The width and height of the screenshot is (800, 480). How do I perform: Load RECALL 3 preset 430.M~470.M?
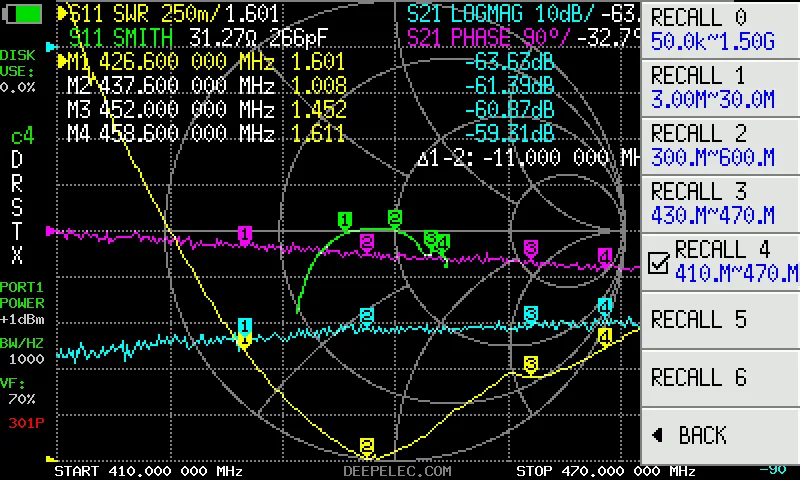pos(720,204)
